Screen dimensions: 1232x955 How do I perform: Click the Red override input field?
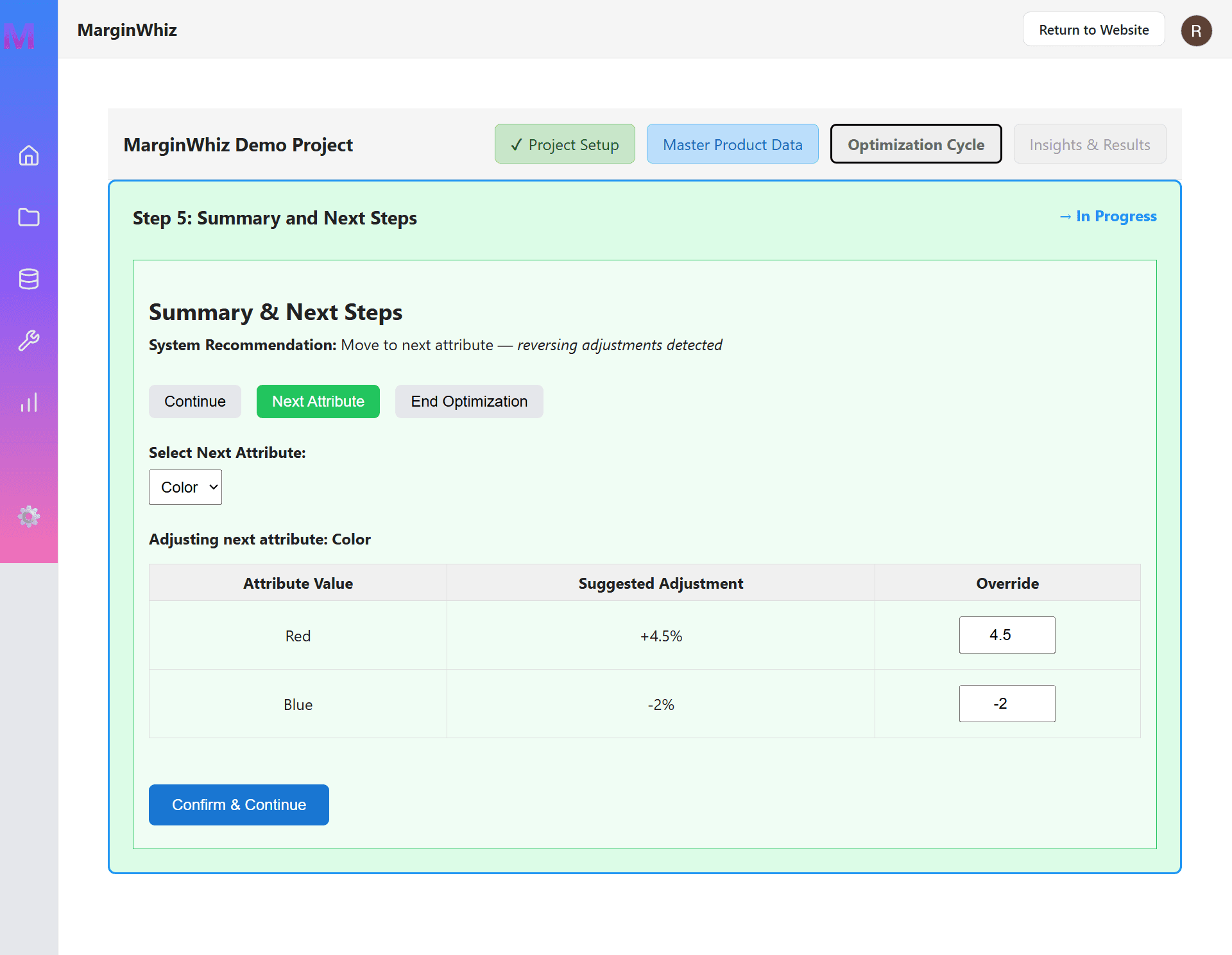click(1007, 635)
